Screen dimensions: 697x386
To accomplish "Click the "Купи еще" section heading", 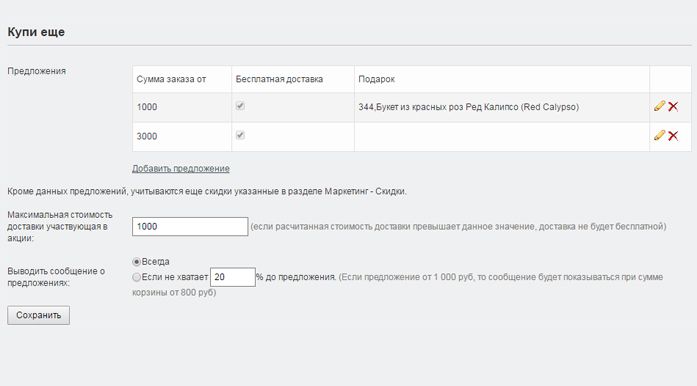I will [x=36, y=32].
